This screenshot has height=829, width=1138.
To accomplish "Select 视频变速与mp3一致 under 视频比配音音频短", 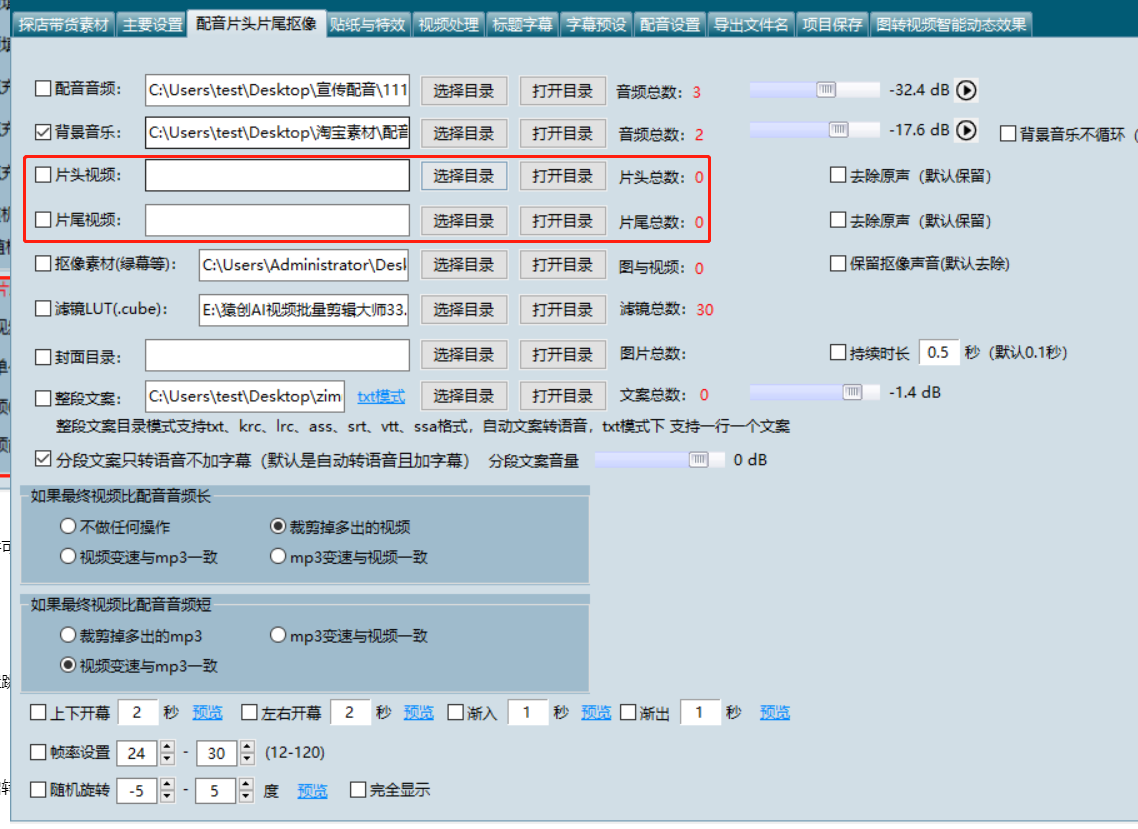I will pos(67,665).
